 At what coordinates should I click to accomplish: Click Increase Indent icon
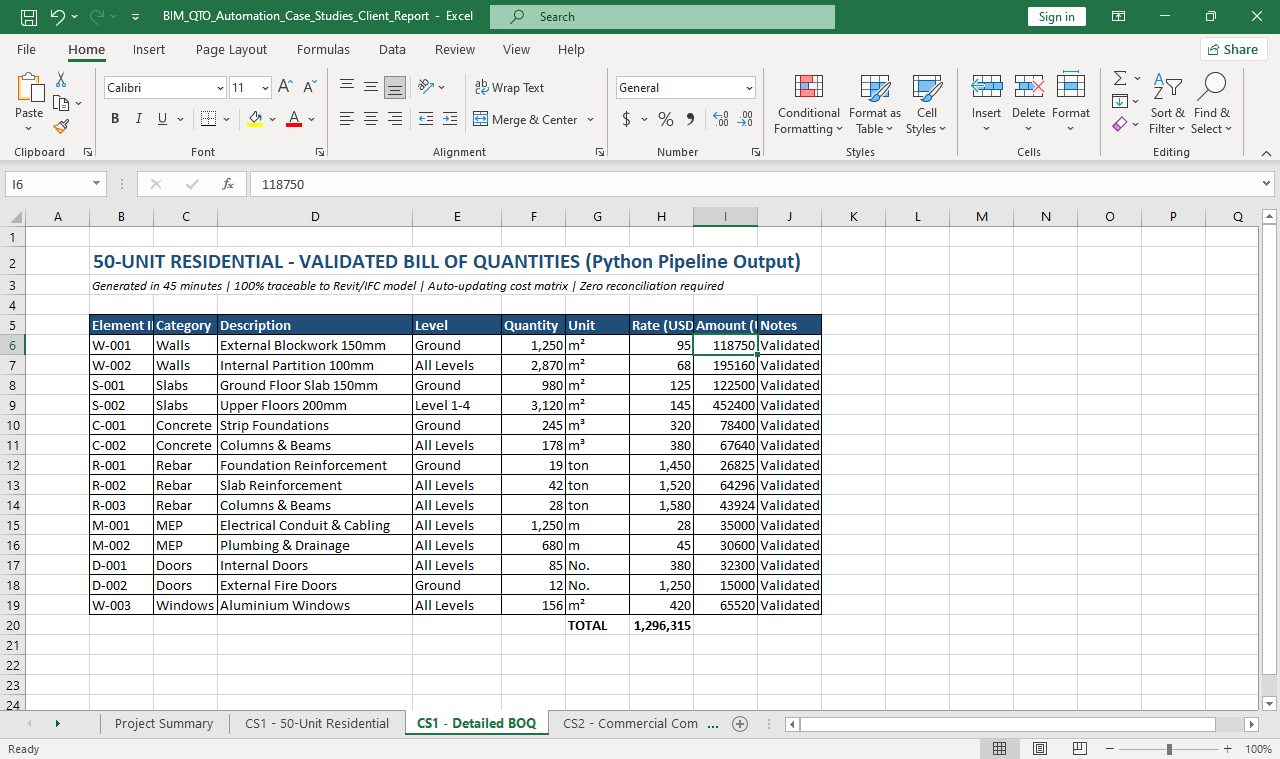pyautogui.click(x=450, y=119)
